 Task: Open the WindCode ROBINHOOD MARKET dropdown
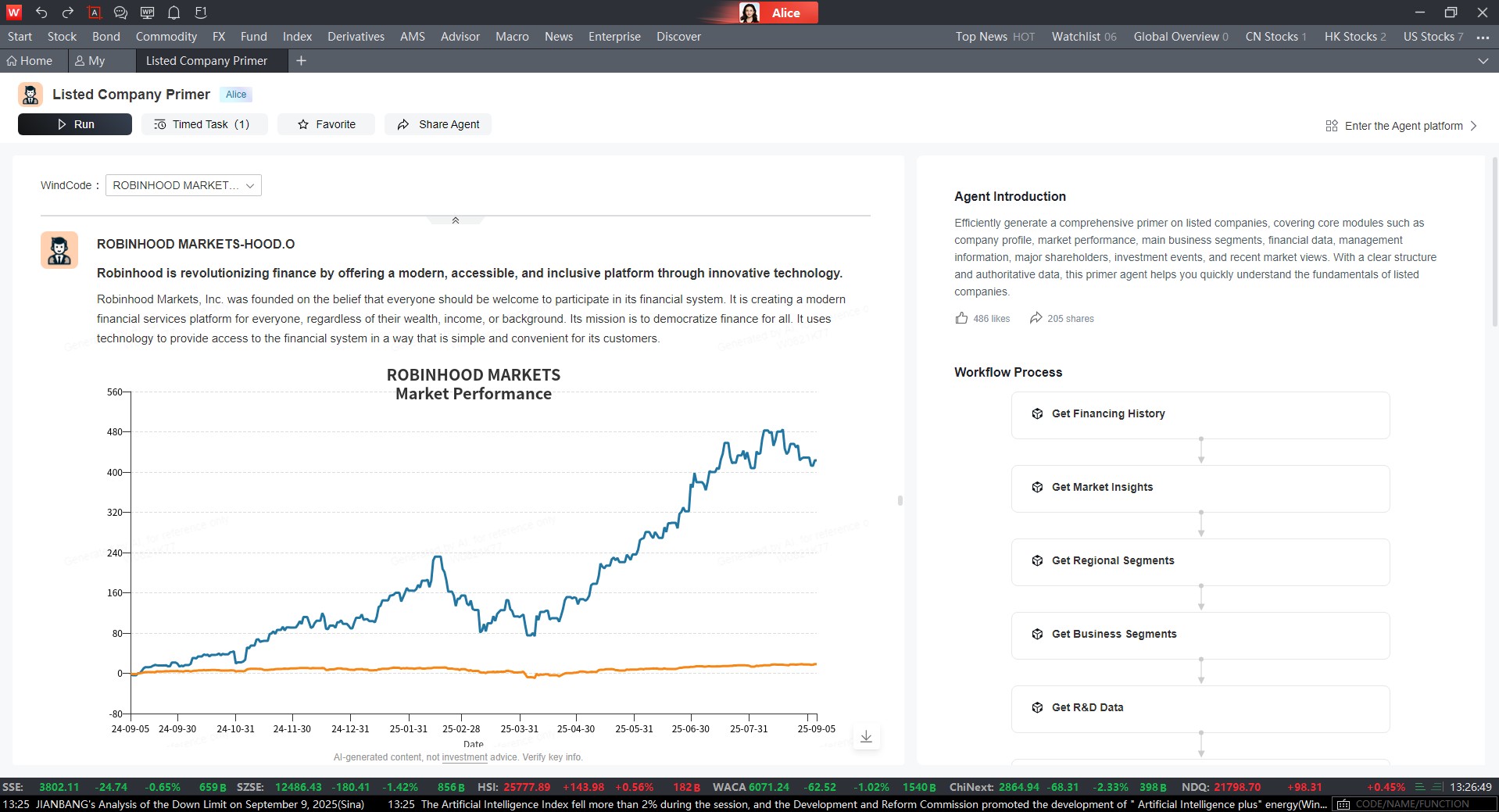coord(184,185)
